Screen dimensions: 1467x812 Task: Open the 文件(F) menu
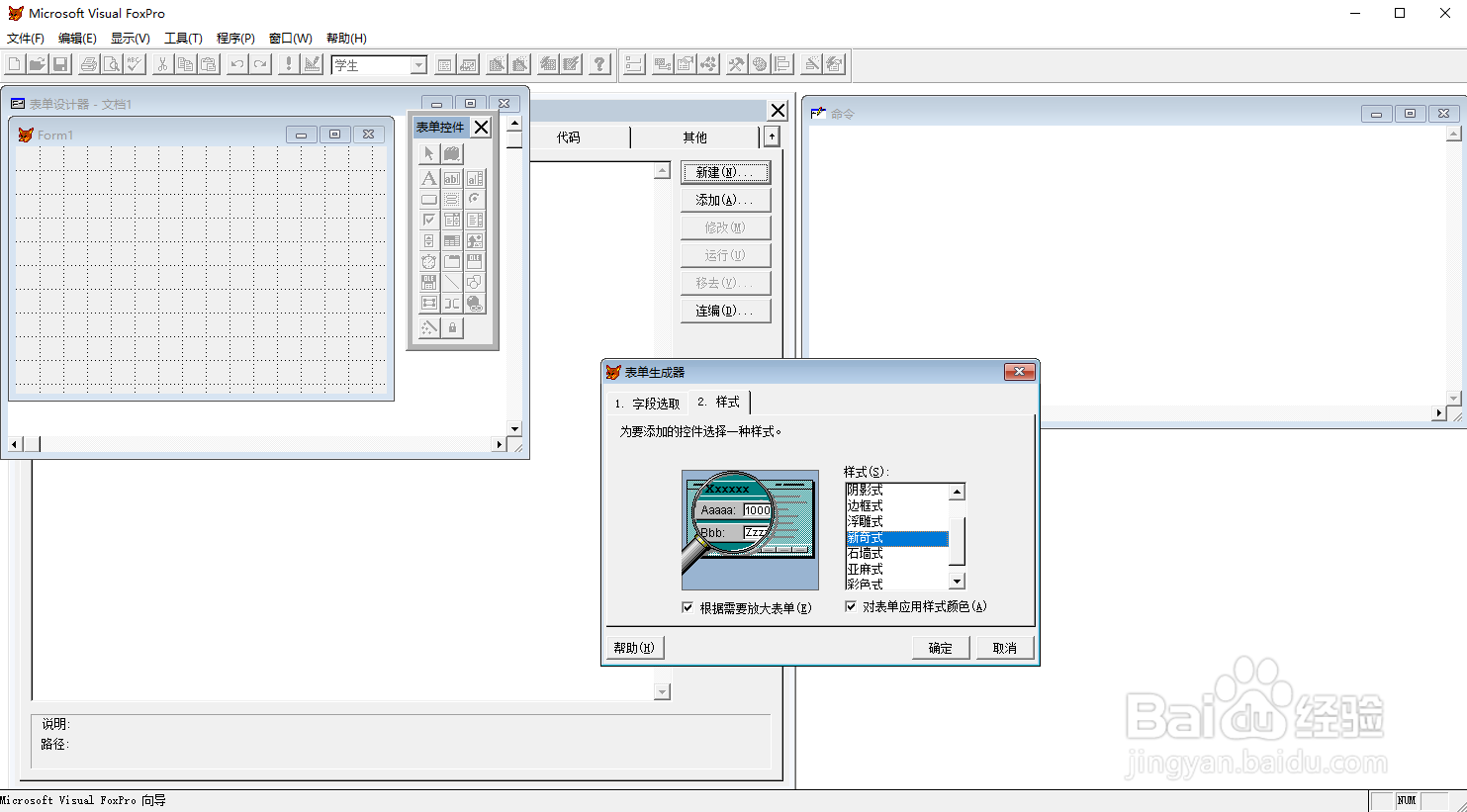click(x=26, y=39)
